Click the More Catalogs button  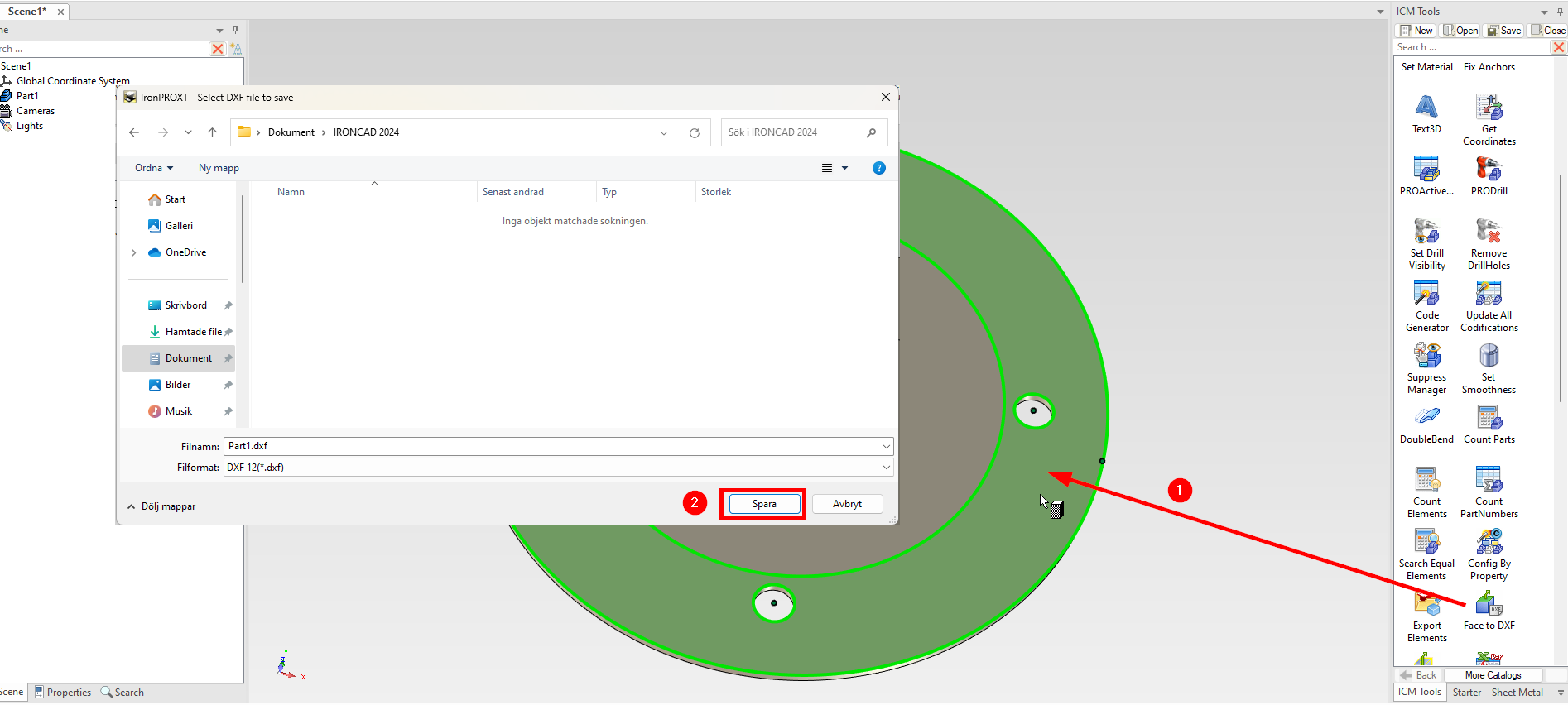click(x=1493, y=675)
